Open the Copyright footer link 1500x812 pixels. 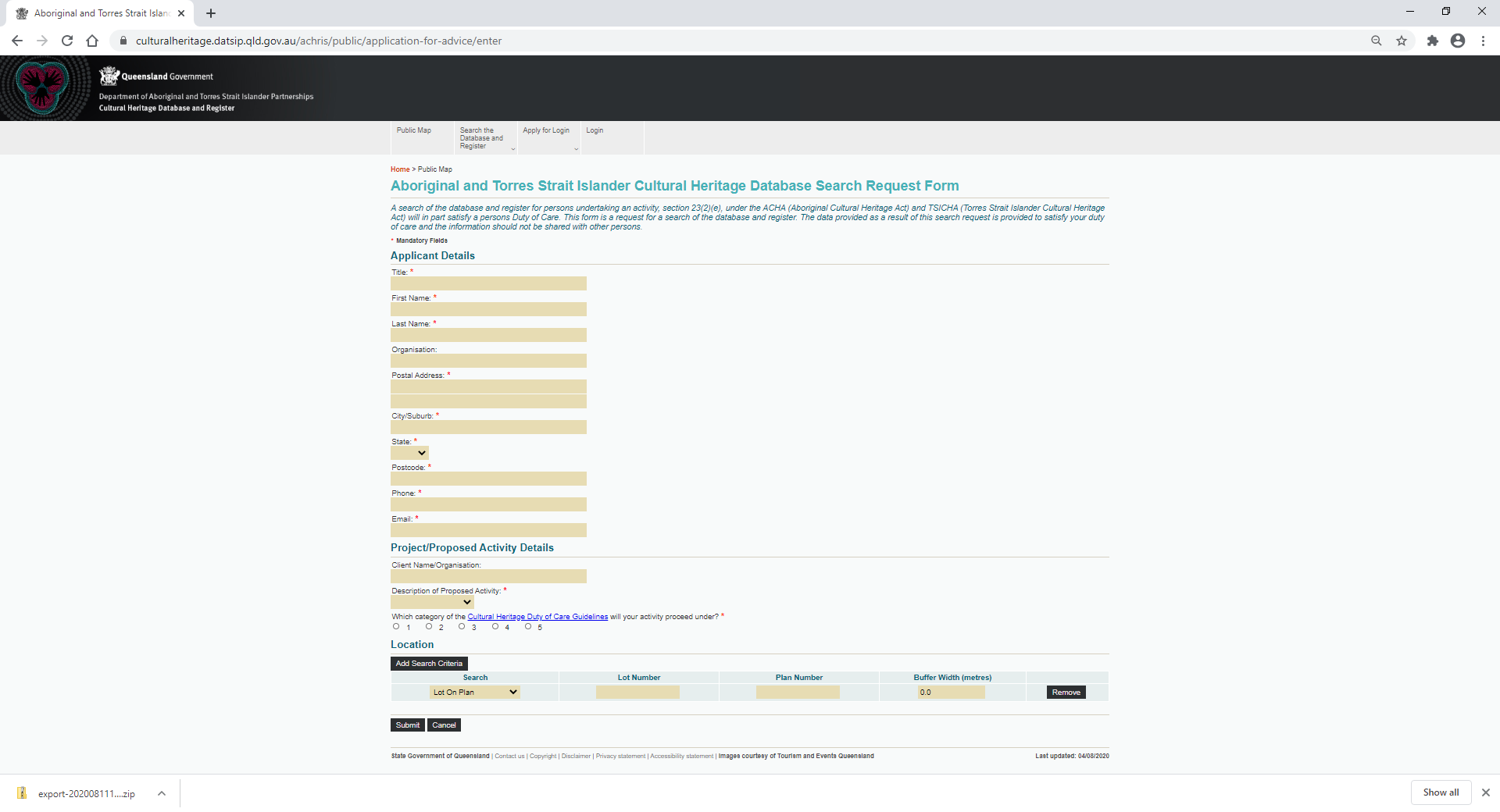pyautogui.click(x=543, y=756)
